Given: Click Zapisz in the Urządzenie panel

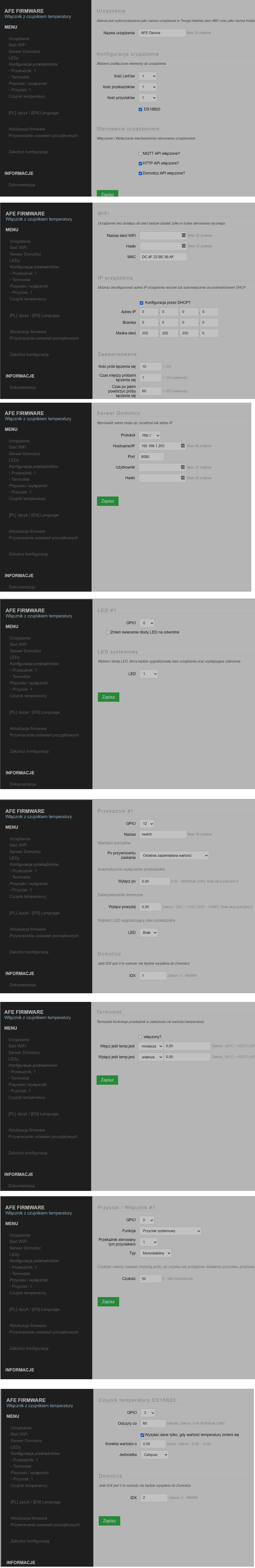Looking at the screenshot, I should click(x=107, y=194).
